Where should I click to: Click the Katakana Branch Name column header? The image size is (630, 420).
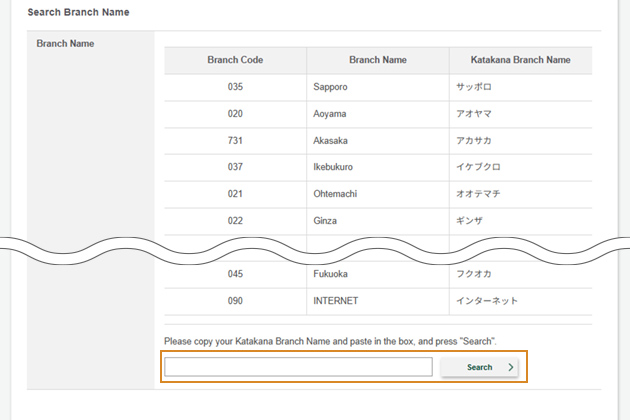520,60
